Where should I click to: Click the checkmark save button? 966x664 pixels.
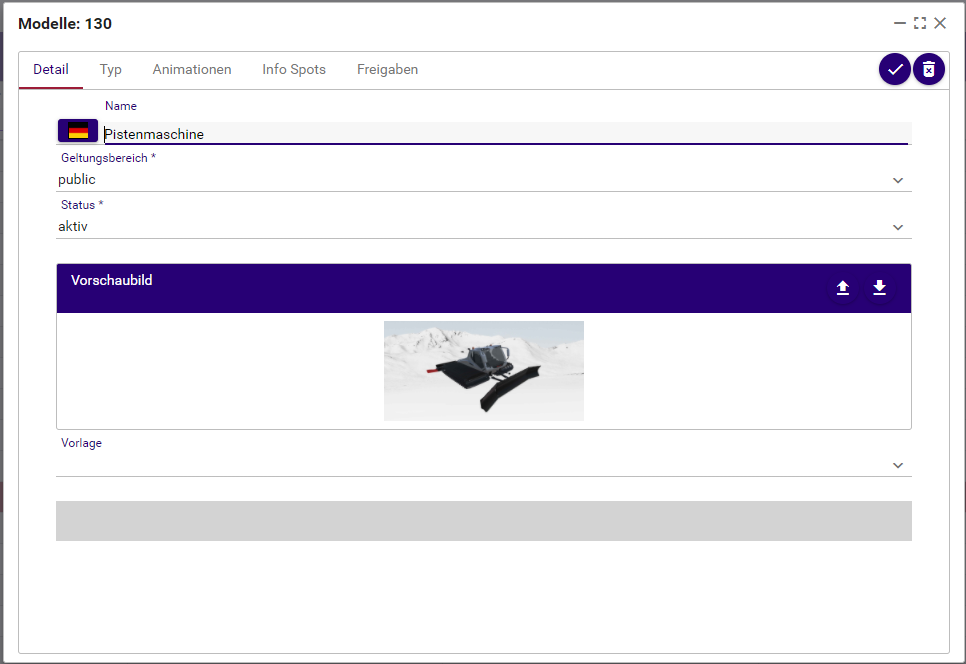894,69
